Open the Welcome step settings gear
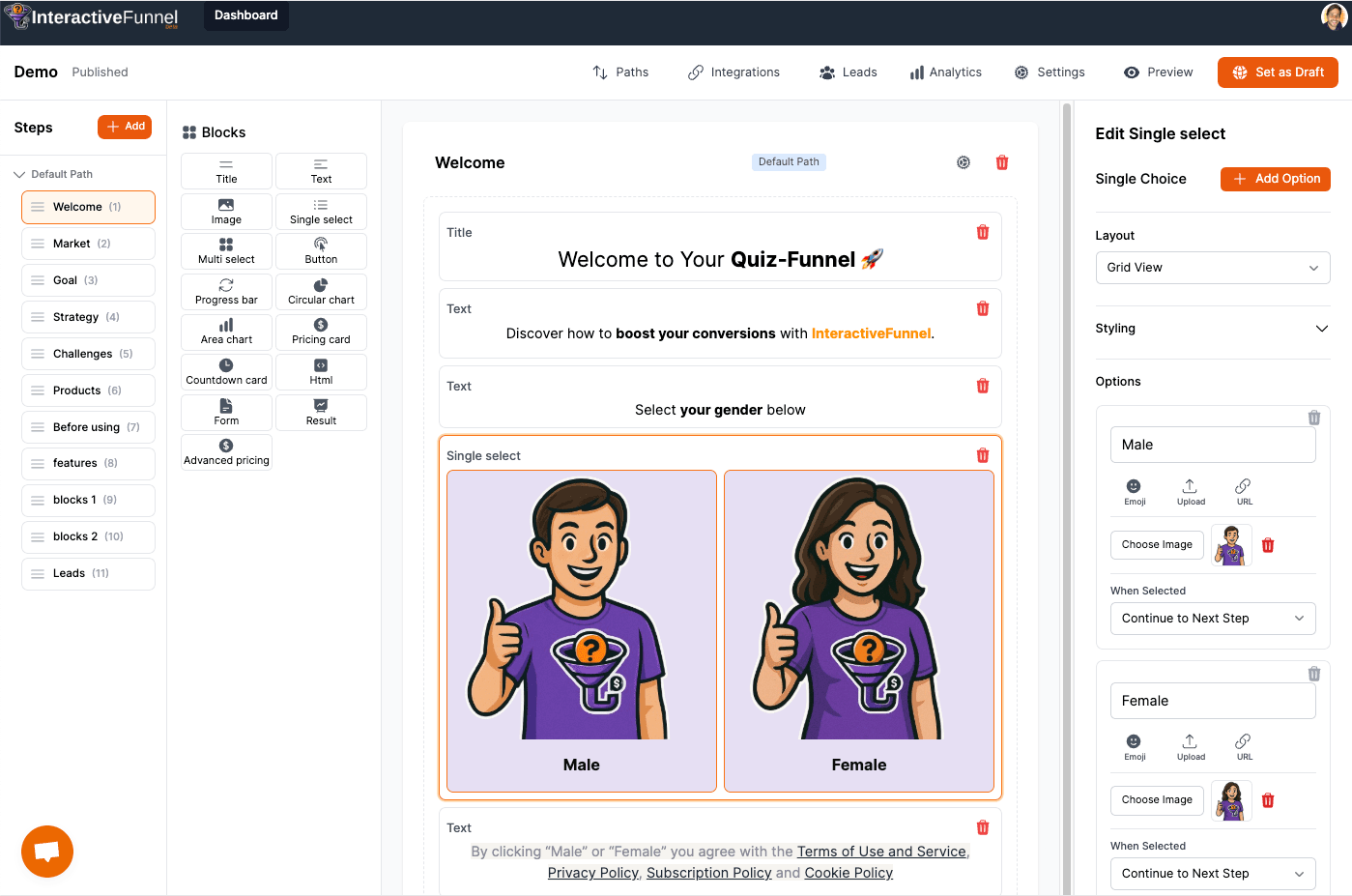 pos(963,162)
